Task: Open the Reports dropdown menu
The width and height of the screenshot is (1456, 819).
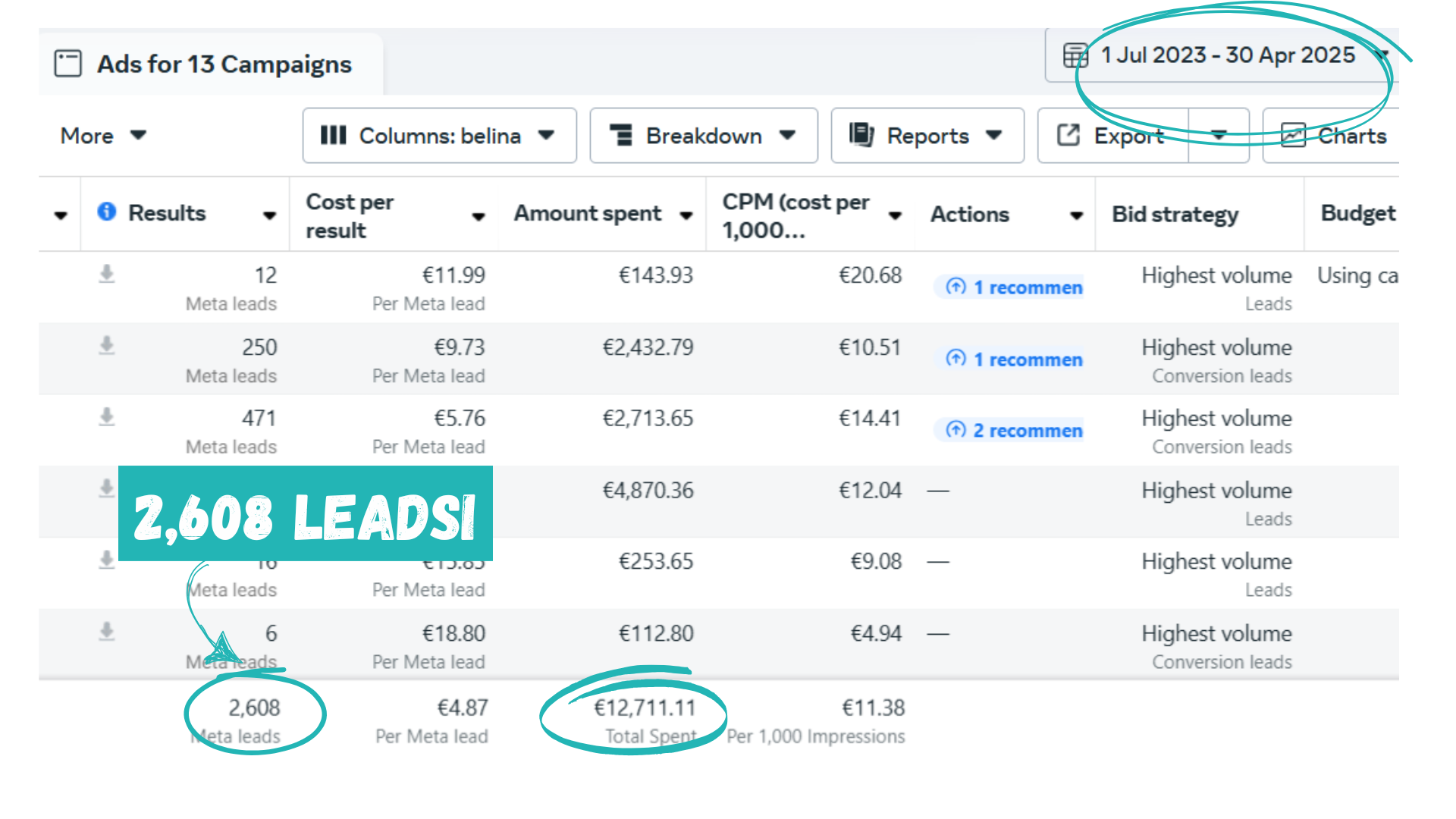Action: tap(927, 136)
